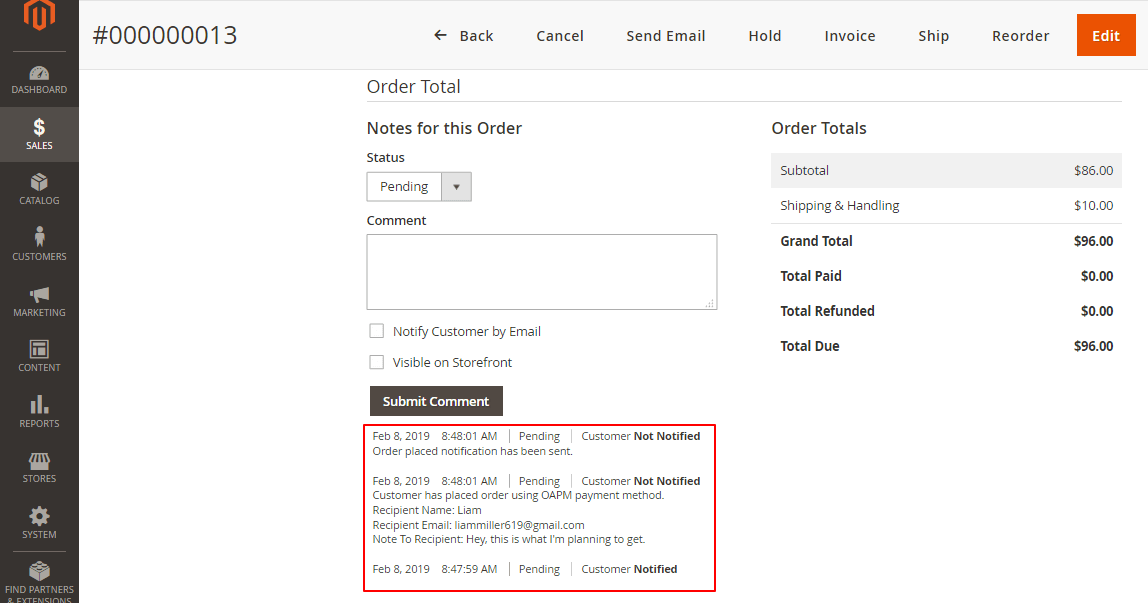
Task: Click Hold in the order toolbar
Action: click(x=764, y=35)
